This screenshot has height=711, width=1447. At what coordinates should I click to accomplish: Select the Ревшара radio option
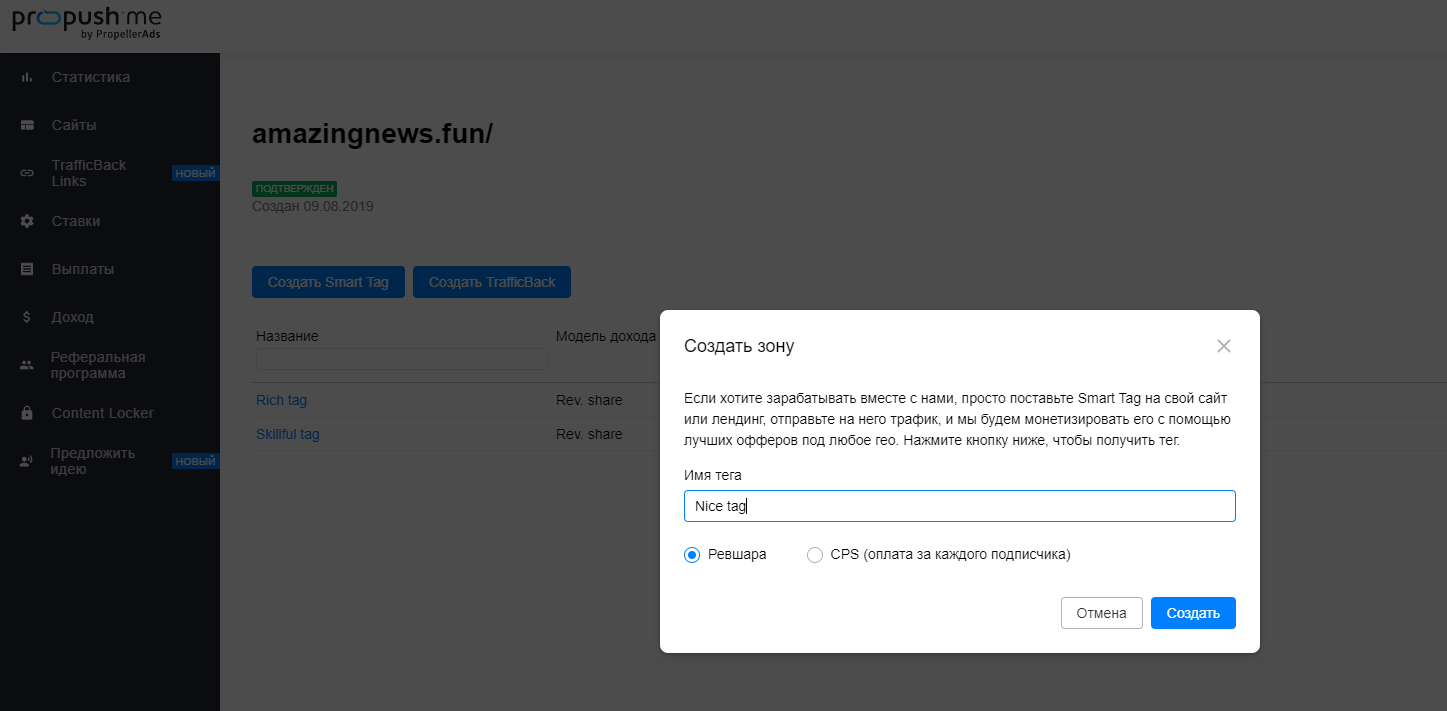692,555
